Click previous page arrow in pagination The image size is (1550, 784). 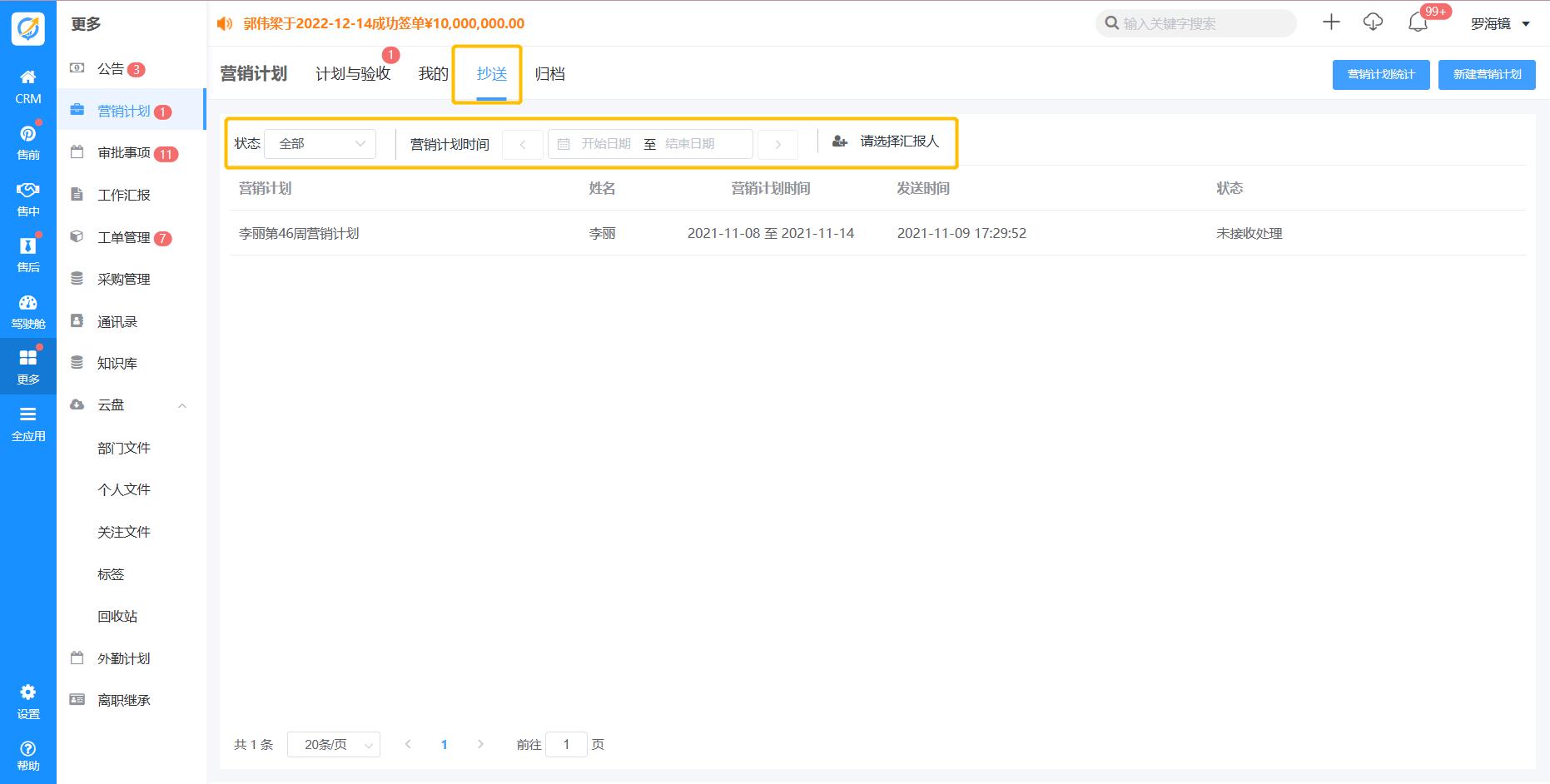[408, 745]
